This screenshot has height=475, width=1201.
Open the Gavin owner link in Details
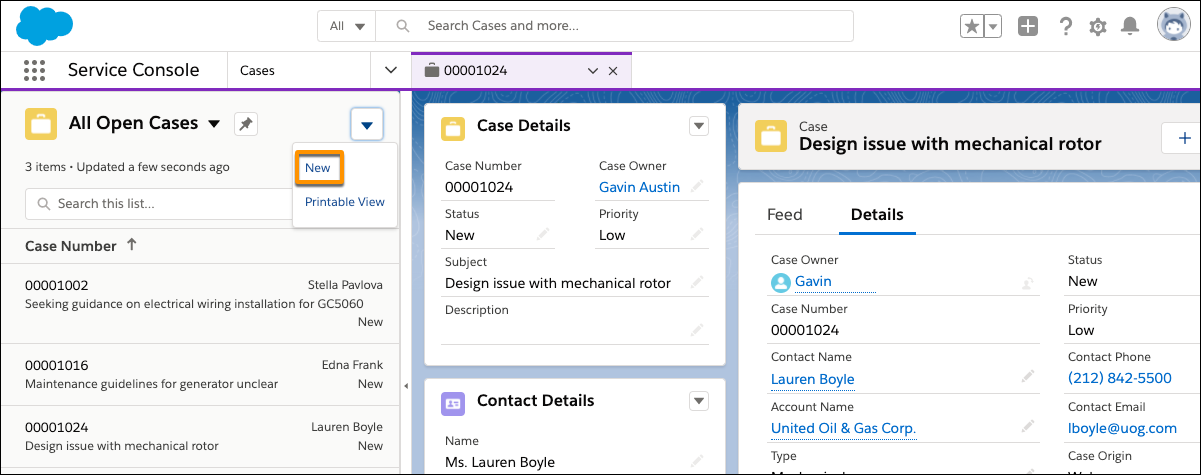point(813,282)
